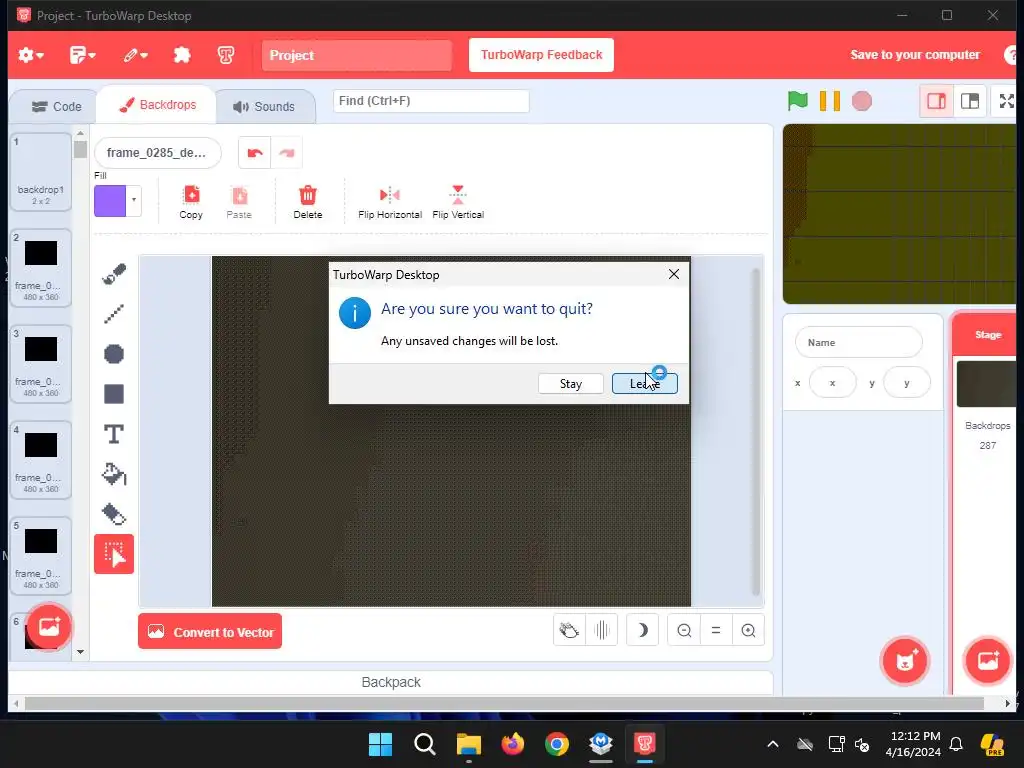
Task: Click Choose a Sprite round button
Action: 905,661
